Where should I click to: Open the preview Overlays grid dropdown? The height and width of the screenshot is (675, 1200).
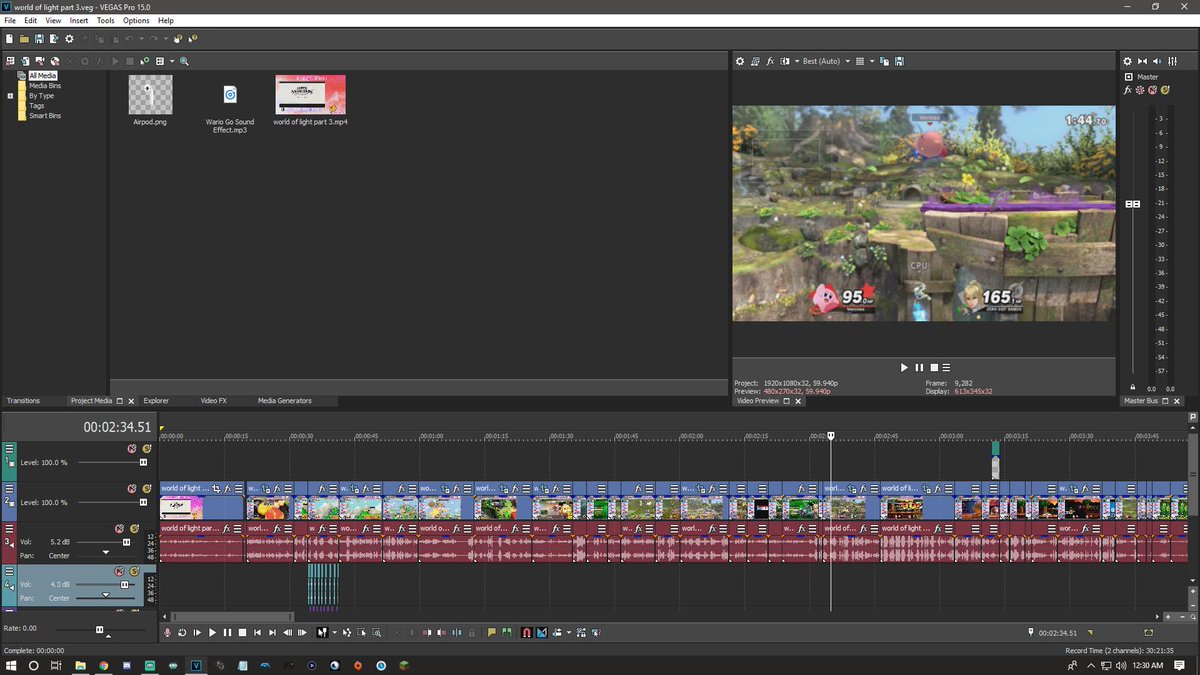point(872,61)
